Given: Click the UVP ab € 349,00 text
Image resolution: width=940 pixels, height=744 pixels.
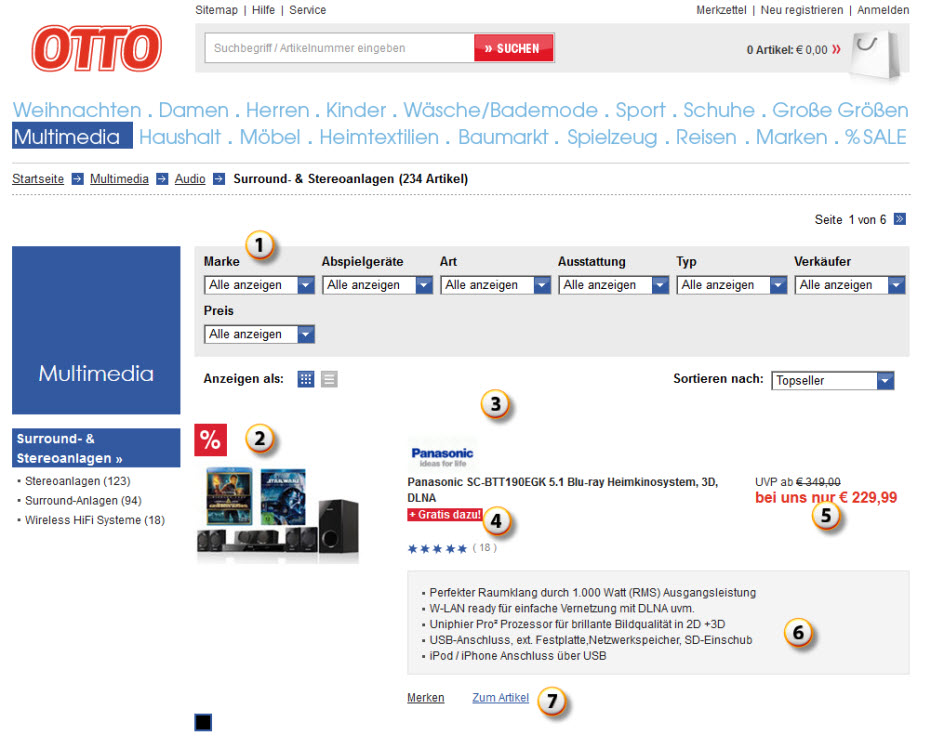Looking at the screenshot, I should point(797,482).
